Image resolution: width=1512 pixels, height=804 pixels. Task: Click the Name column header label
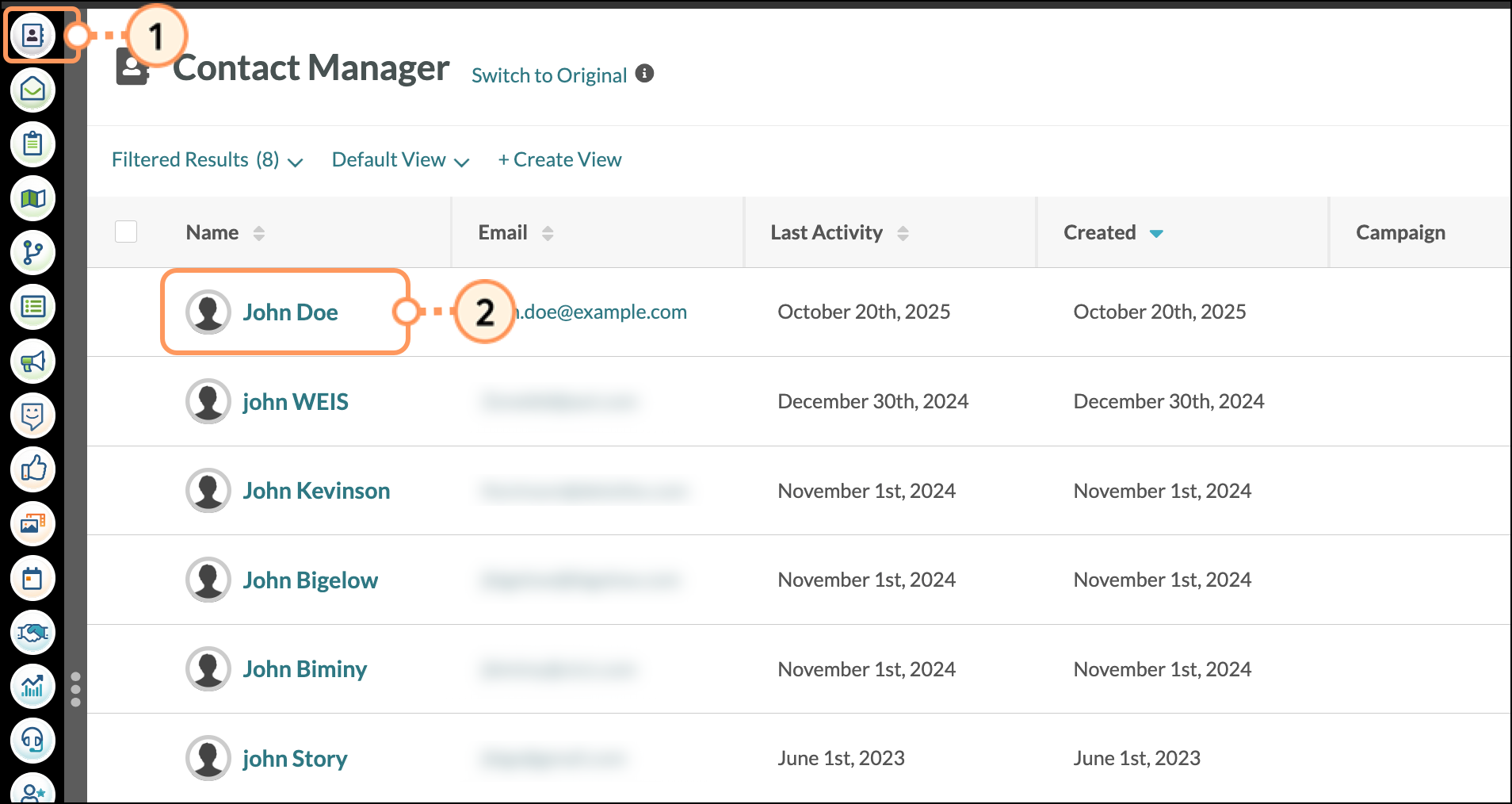coord(212,232)
